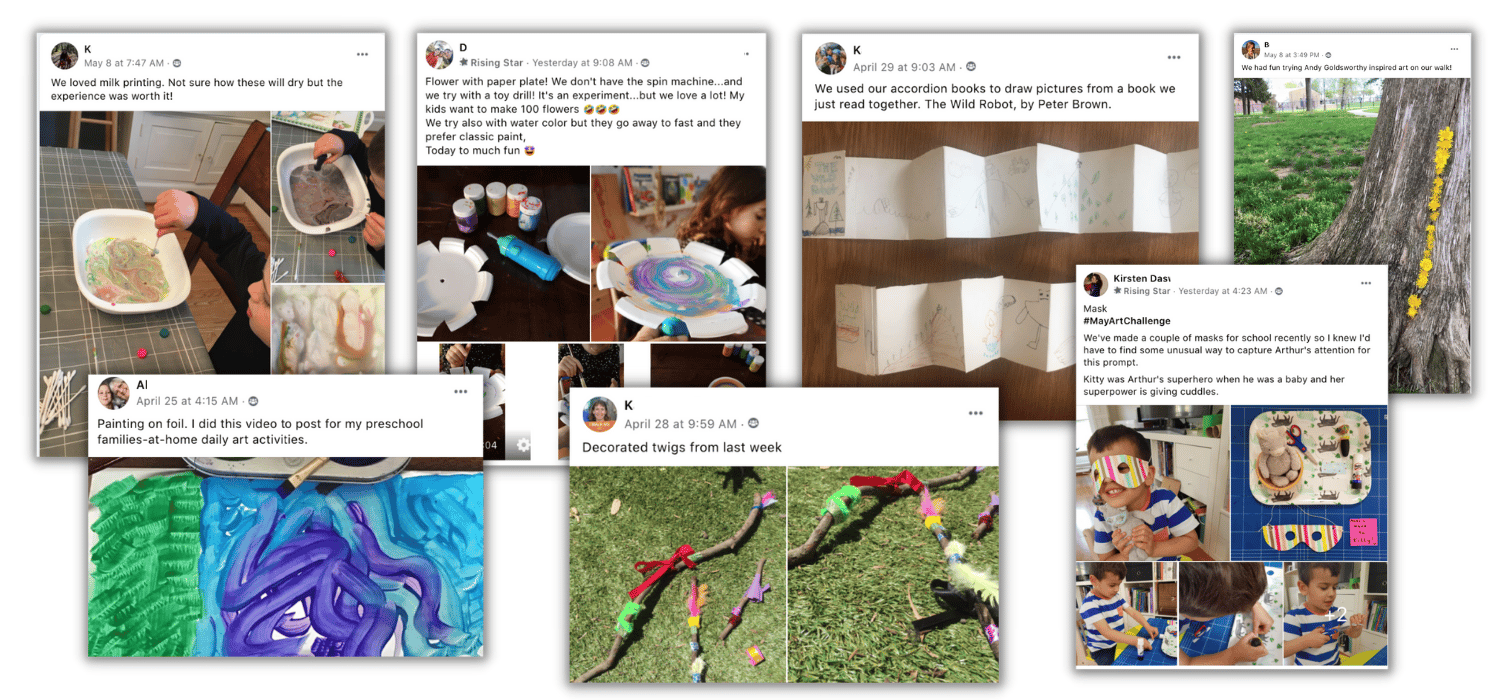Click profile avatar on accordion books post
Screen dimensions: 1500x700
coord(830,58)
